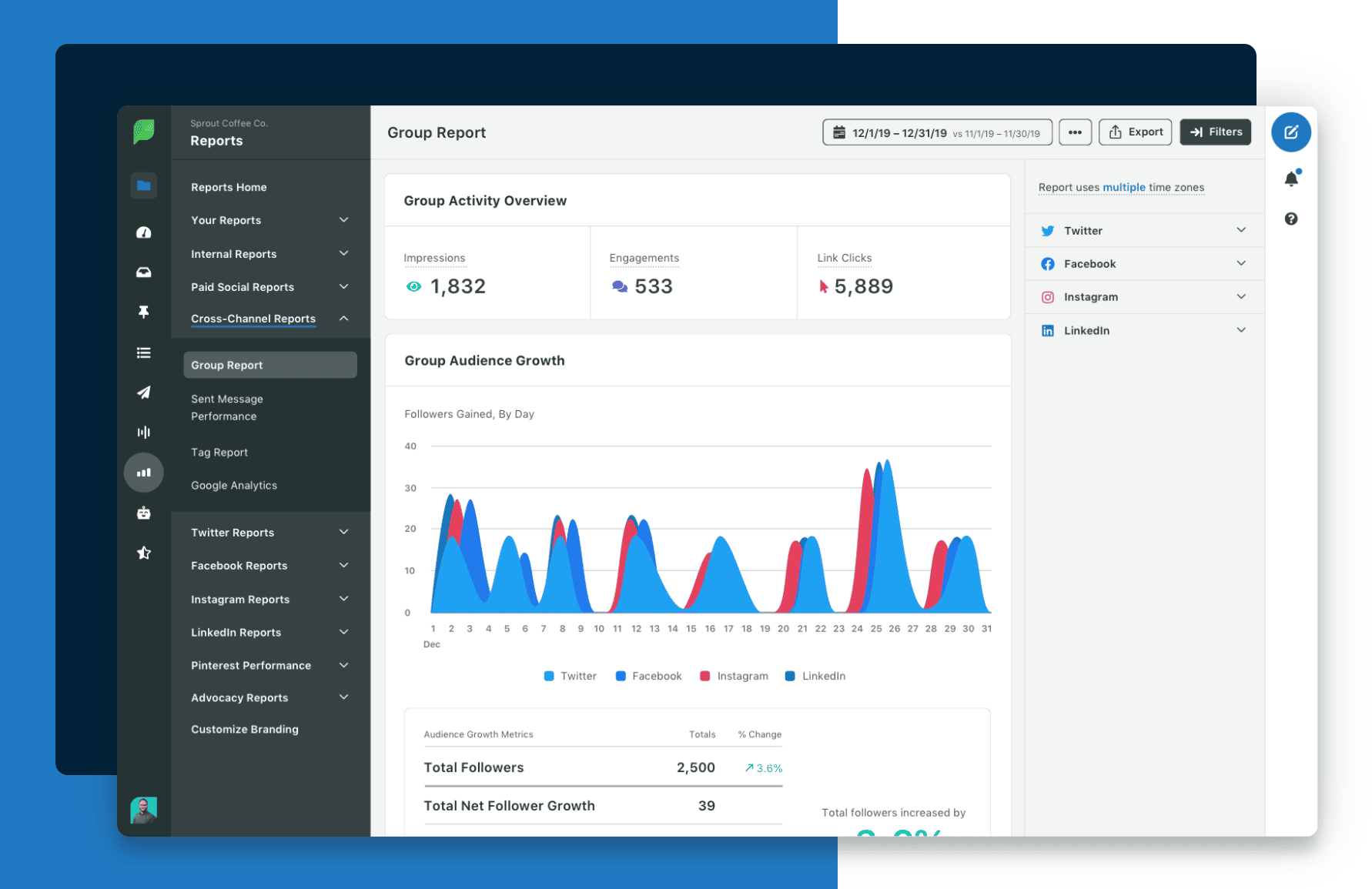Viewport: 1372px width, 889px height.
Task: Open the Tag Report page
Action: [219, 453]
